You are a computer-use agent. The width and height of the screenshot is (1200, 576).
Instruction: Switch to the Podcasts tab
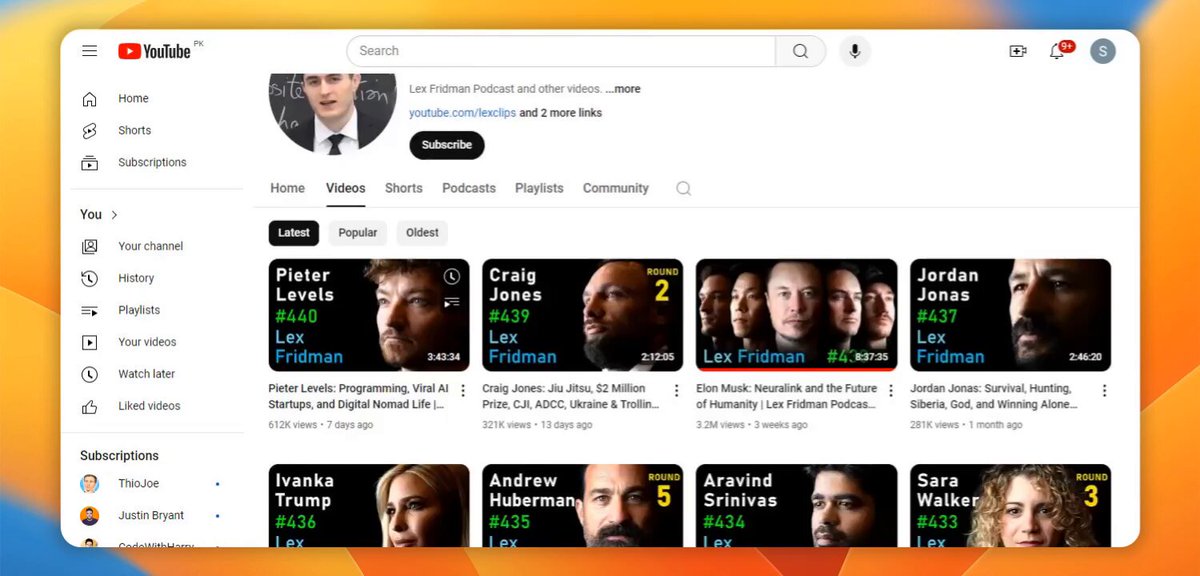coord(469,188)
